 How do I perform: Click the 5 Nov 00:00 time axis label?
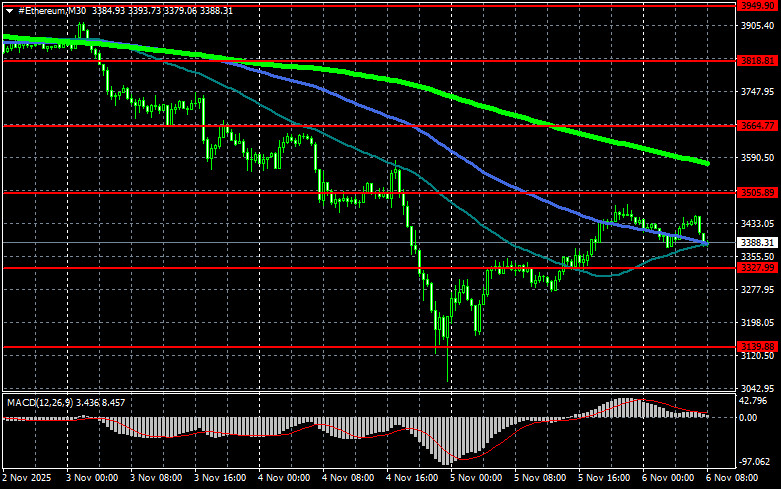(x=476, y=478)
